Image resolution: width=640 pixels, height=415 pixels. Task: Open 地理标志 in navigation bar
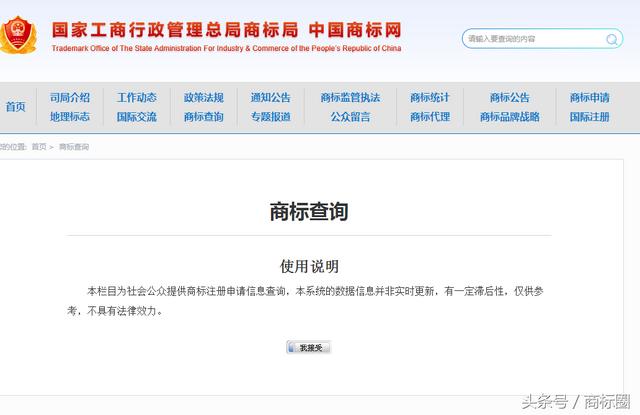70,117
